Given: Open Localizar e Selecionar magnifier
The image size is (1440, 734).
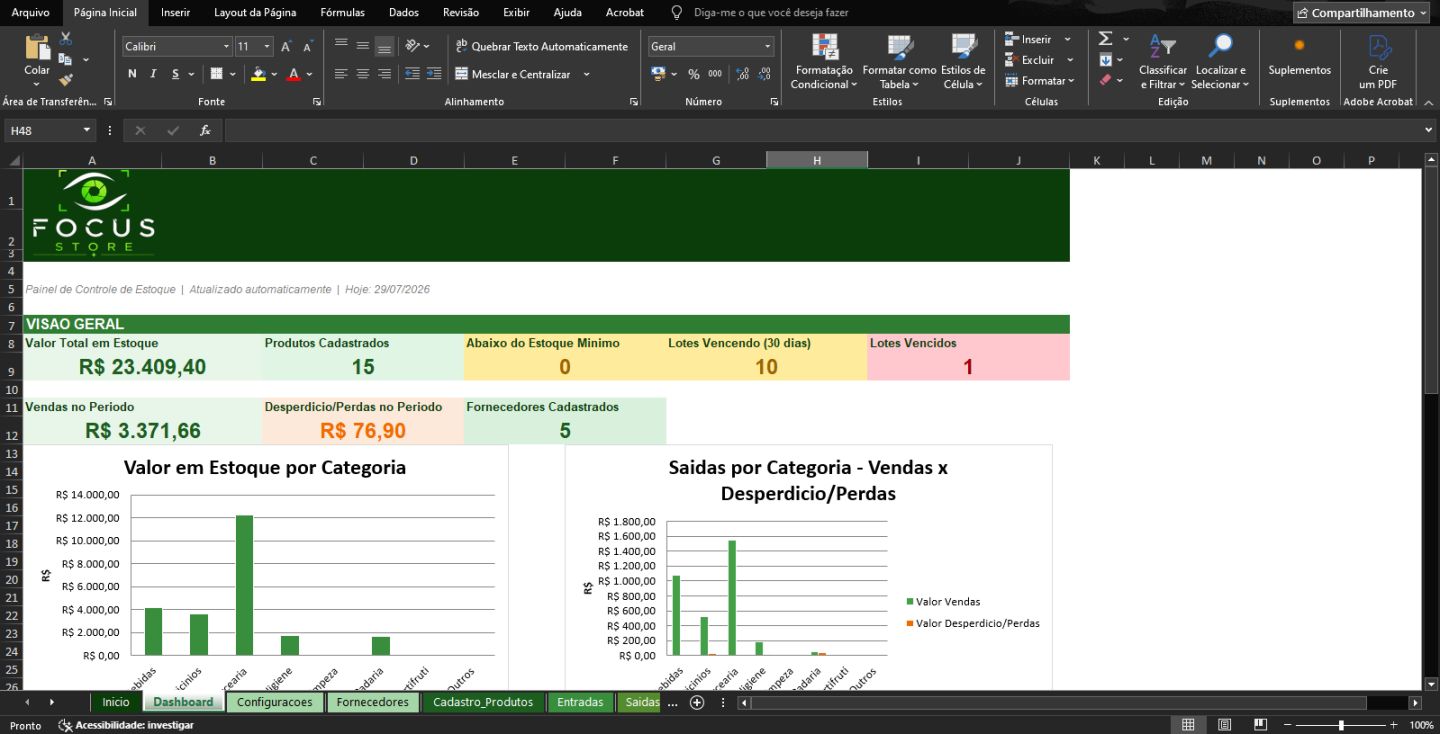Looking at the screenshot, I should point(1220,61).
